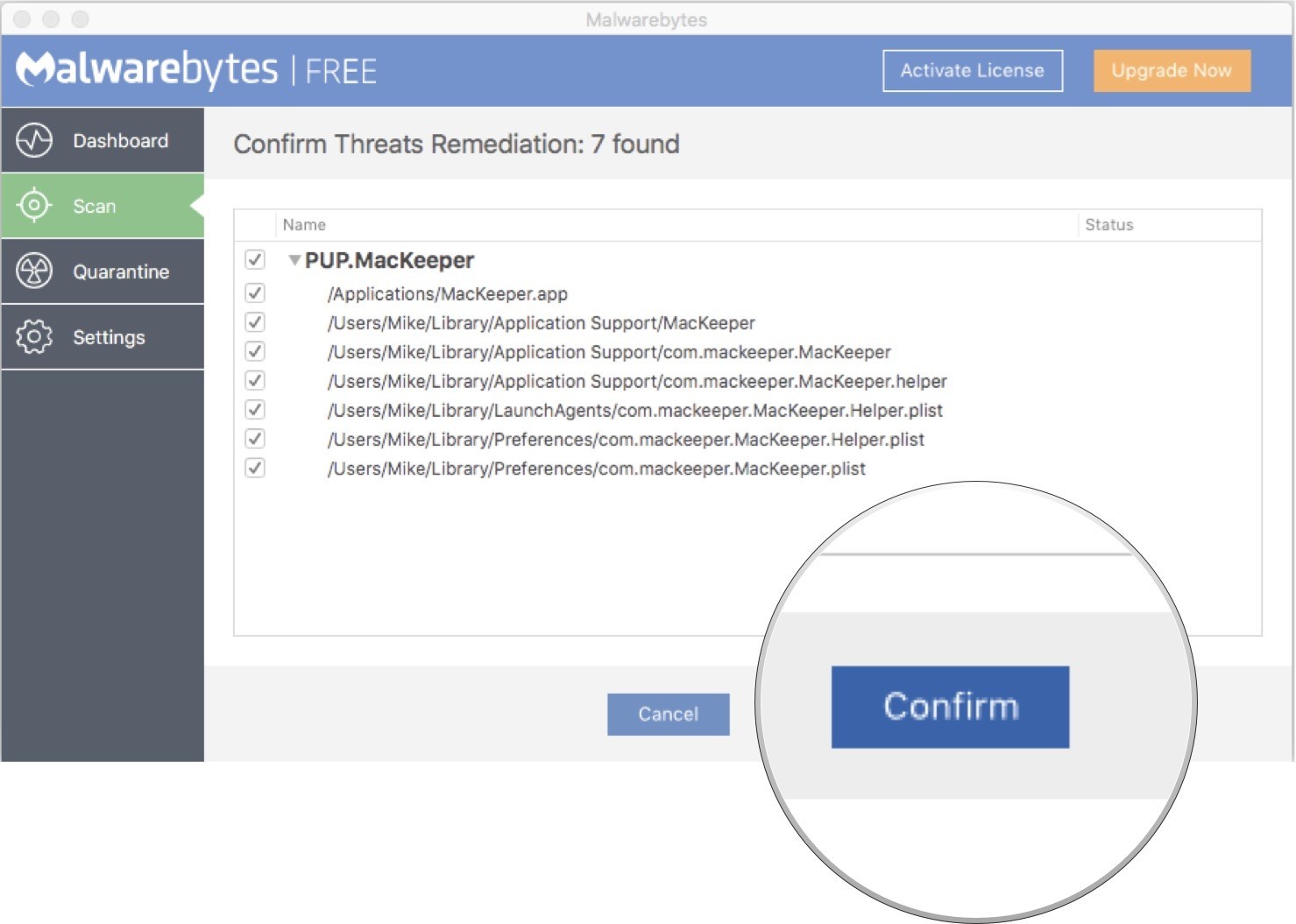Viewport: 1296px width, 924px height.
Task: Select the PUP.MacKeeper row label
Action: pos(389,260)
